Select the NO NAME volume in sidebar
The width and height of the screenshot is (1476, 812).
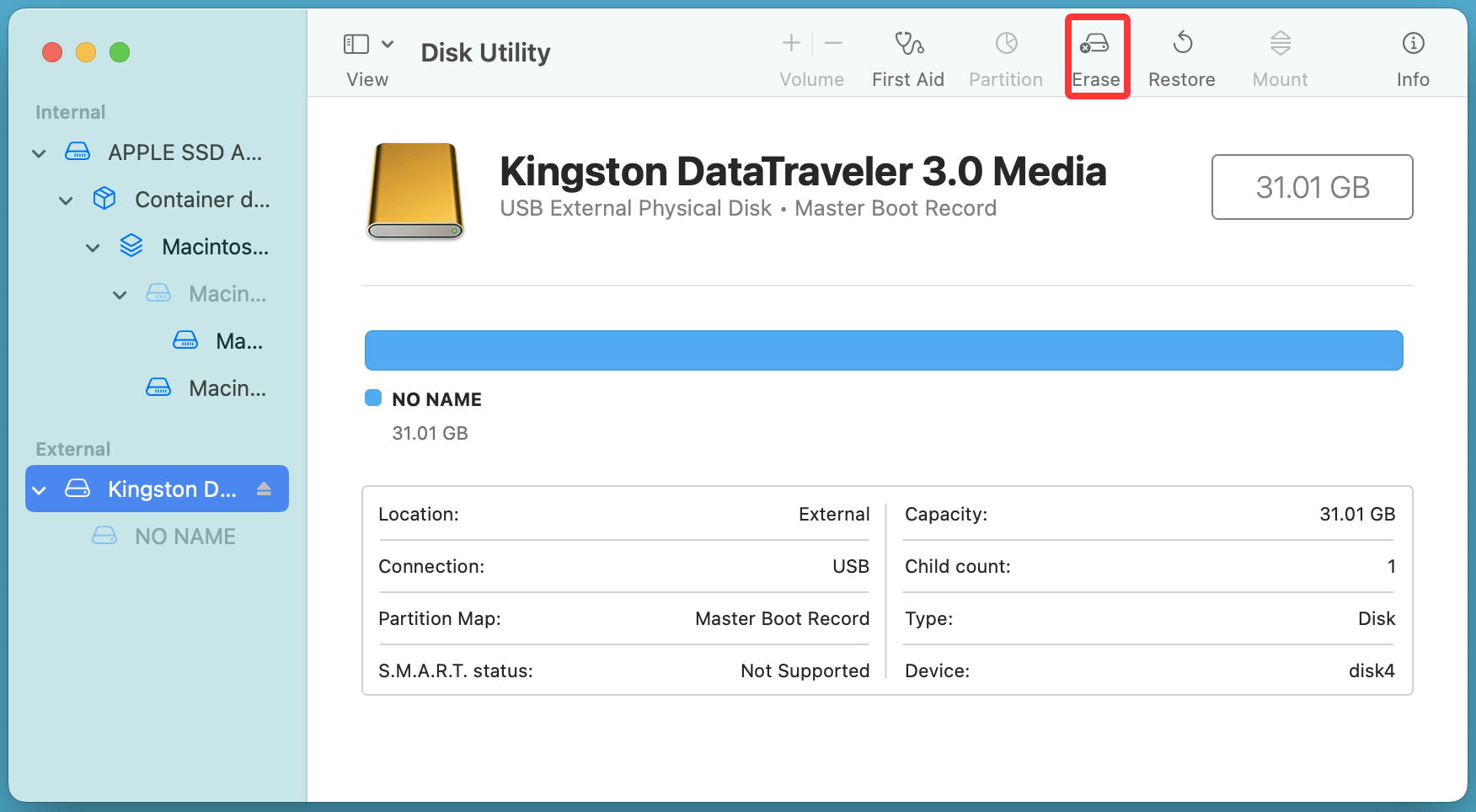tap(184, 536)
